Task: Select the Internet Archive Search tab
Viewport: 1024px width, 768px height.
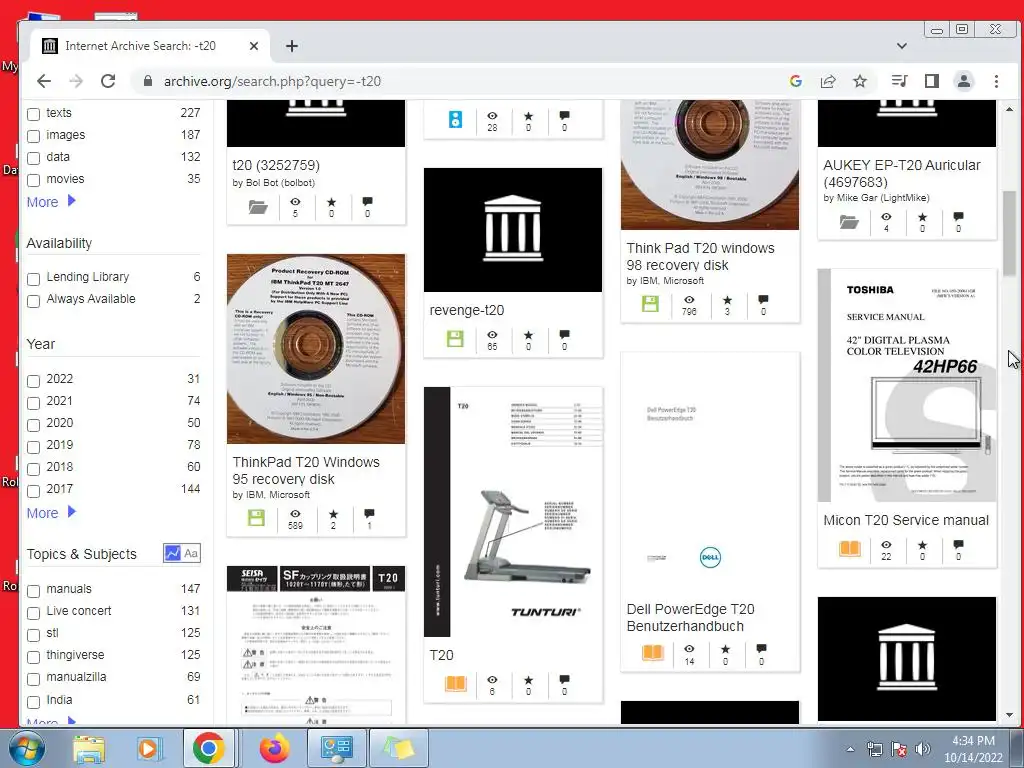Action: click(150, 46)
